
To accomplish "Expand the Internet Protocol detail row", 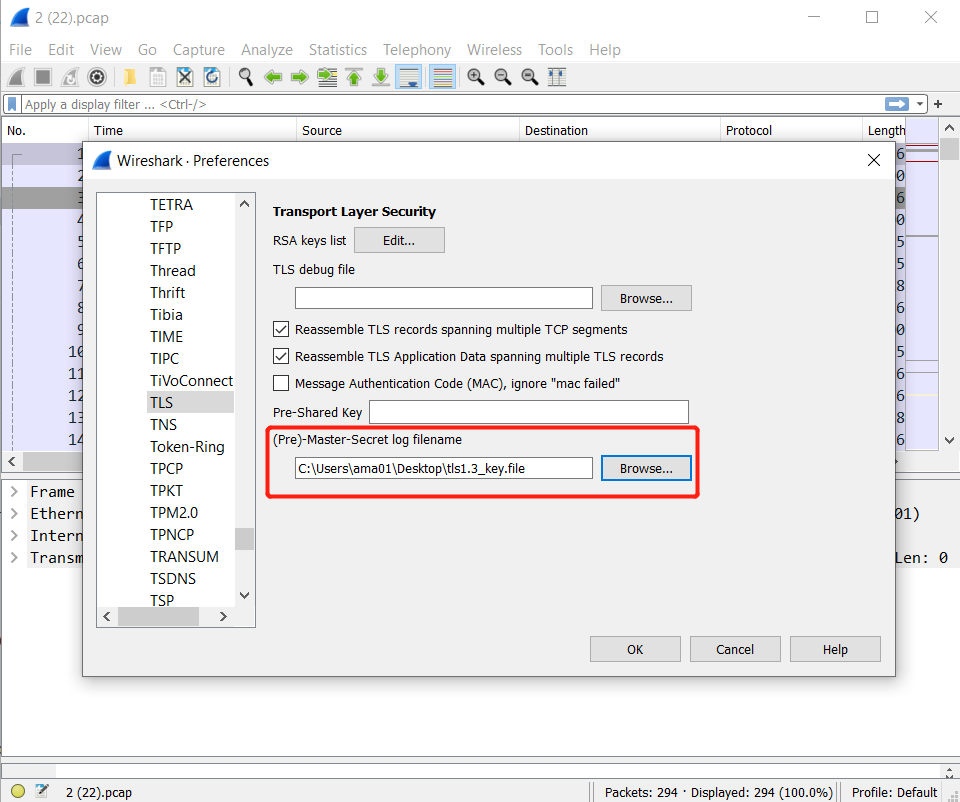I will 15,536.
